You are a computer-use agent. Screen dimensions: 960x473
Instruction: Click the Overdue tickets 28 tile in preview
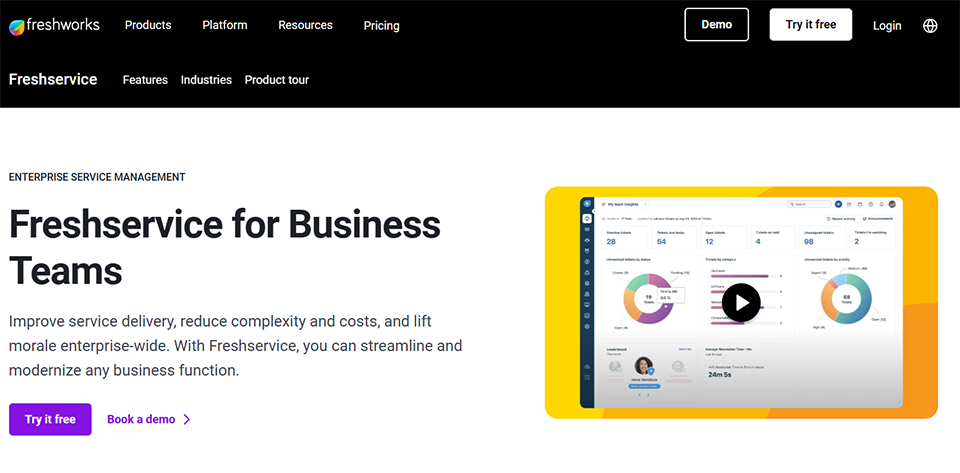(x=624, y=237)
